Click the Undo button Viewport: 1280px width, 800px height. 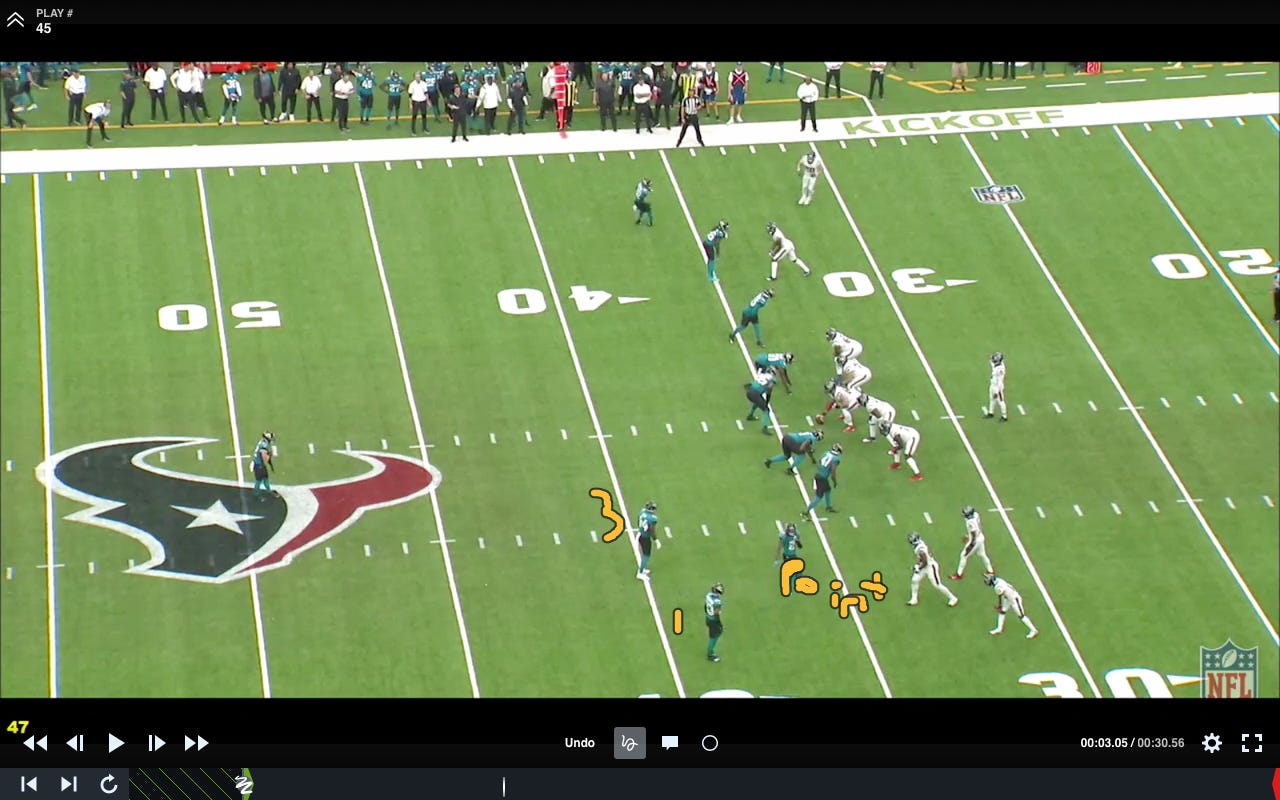pyautogui.click(x=580, y=743)
